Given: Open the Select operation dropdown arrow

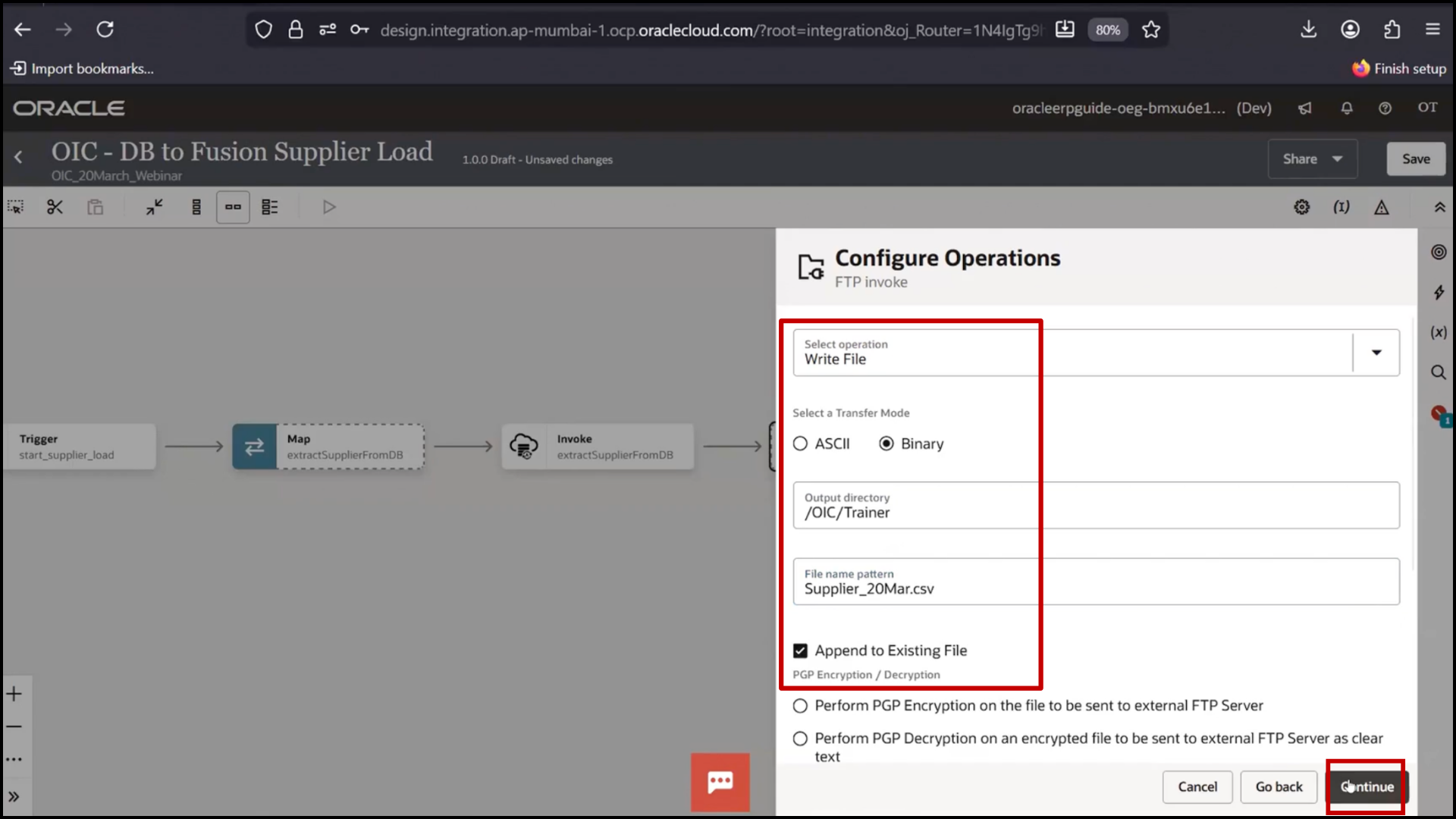Looking at the screenshot, I should click(1376, 353).
